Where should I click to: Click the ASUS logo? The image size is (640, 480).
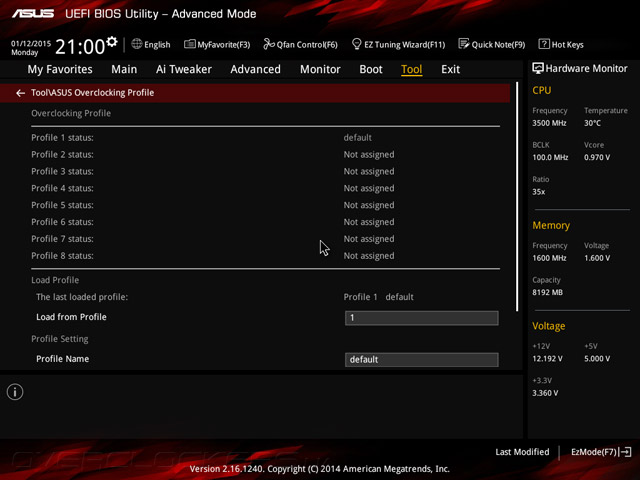33,14
